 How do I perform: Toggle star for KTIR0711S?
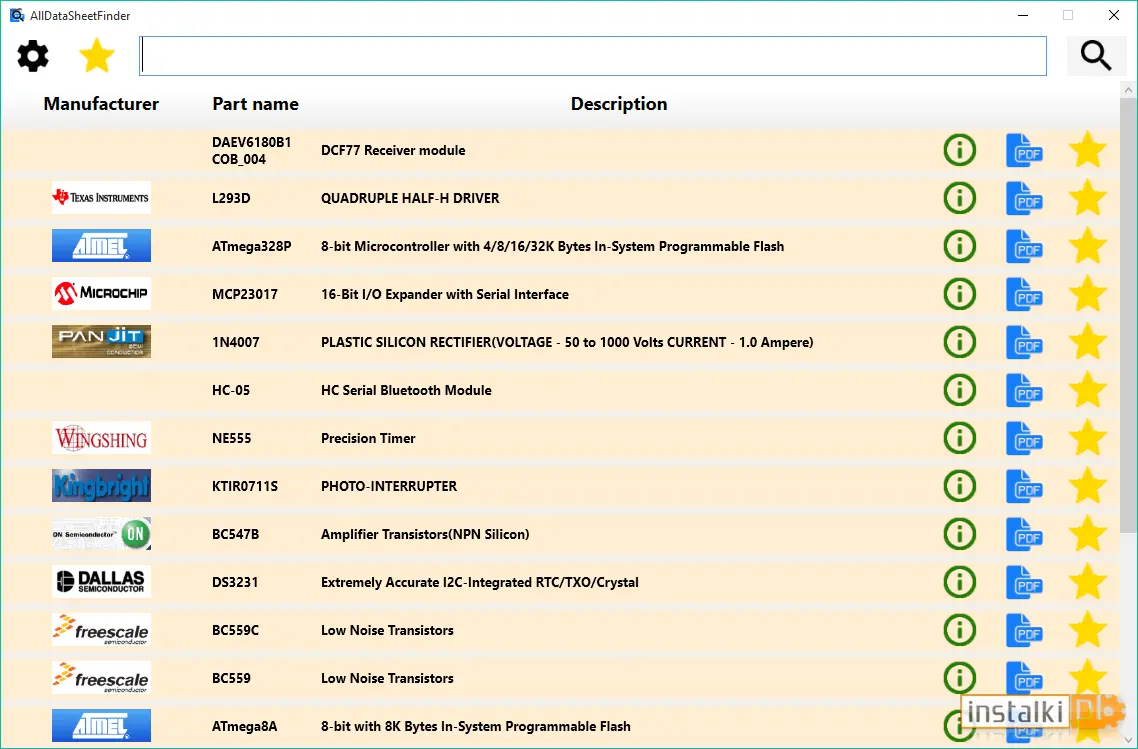click(1088, 486)
